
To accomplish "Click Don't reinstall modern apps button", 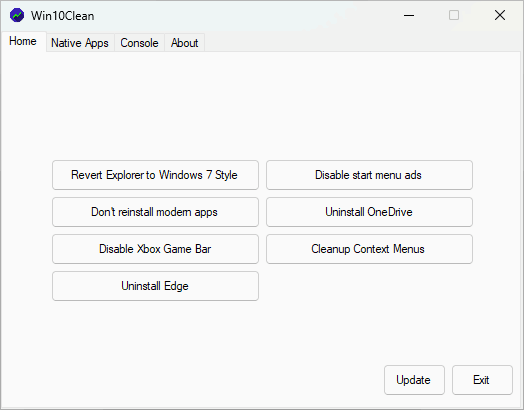I will (155, 212).
